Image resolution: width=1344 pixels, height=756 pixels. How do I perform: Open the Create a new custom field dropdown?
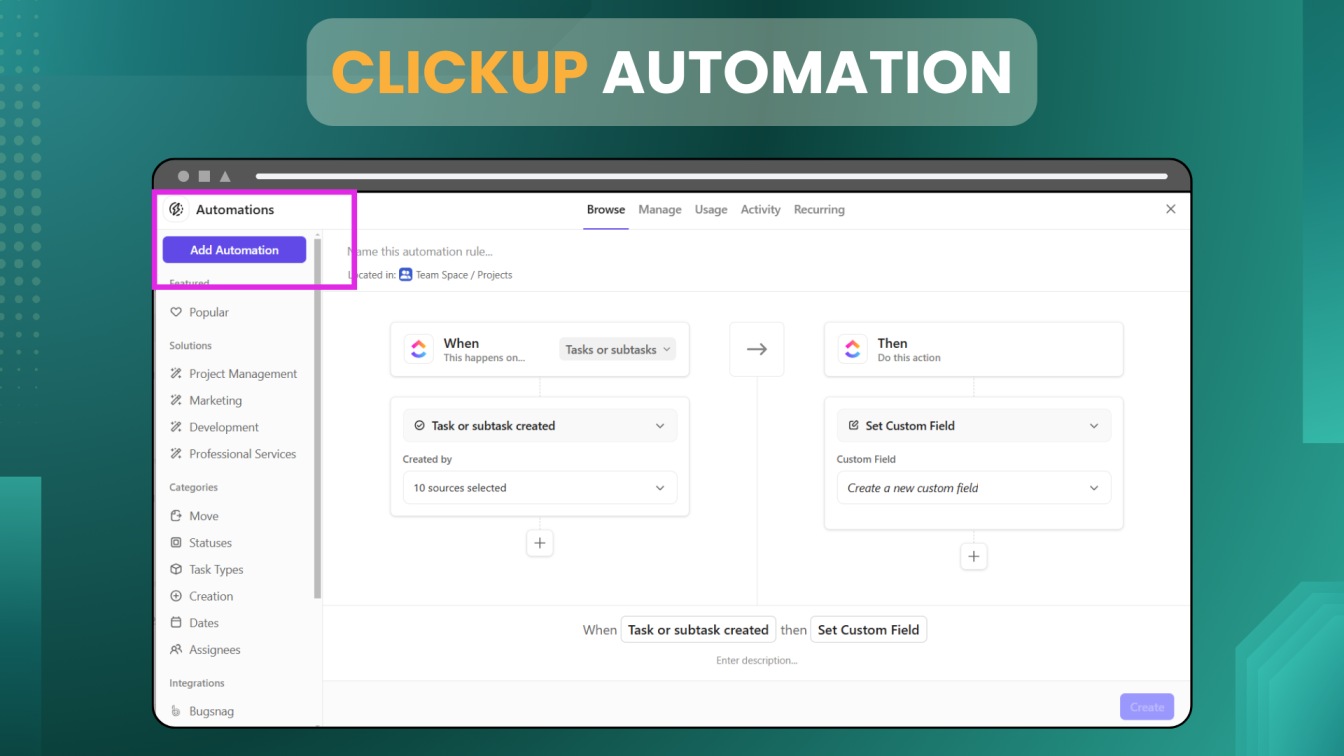coord(974,488)
